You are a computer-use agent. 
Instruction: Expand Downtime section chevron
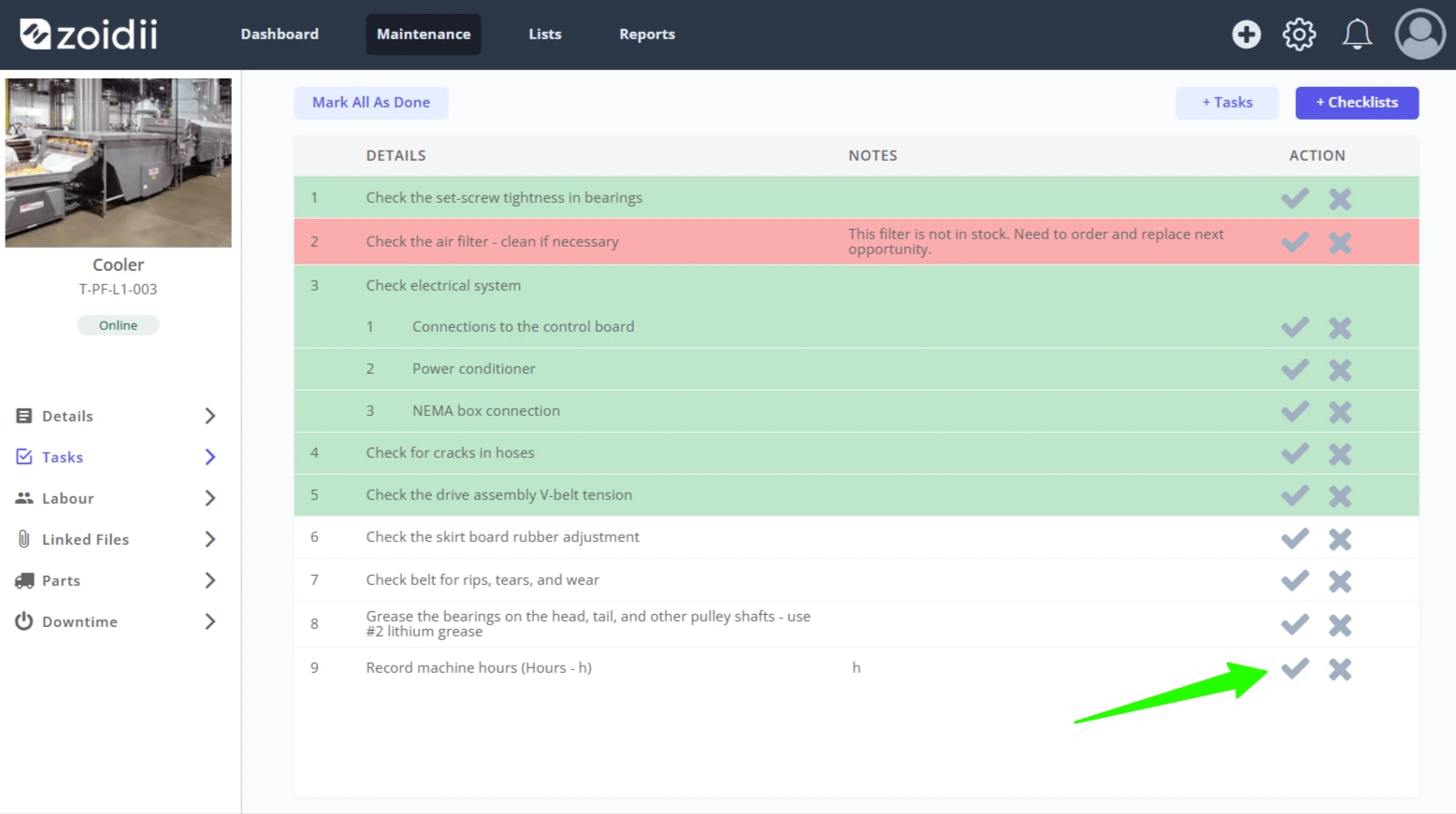pos(210,621)
